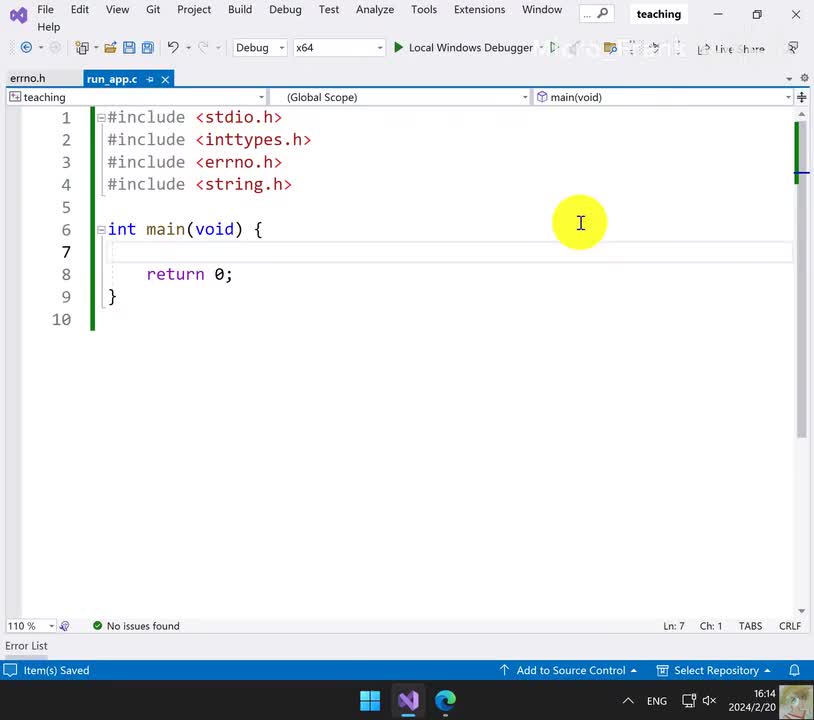The height and width of the screenshot is (720, 814).
Task: Click the scrollbar down arrow
Action: click(802, 611)
